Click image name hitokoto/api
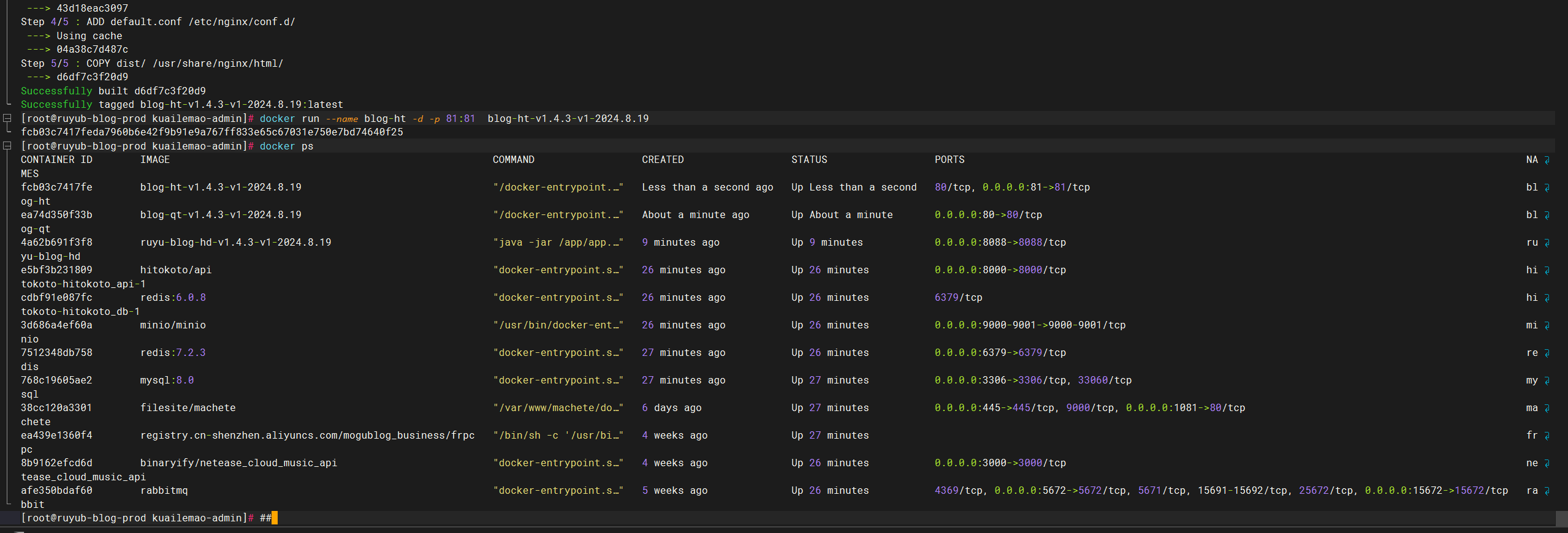 tap(176, 270)
